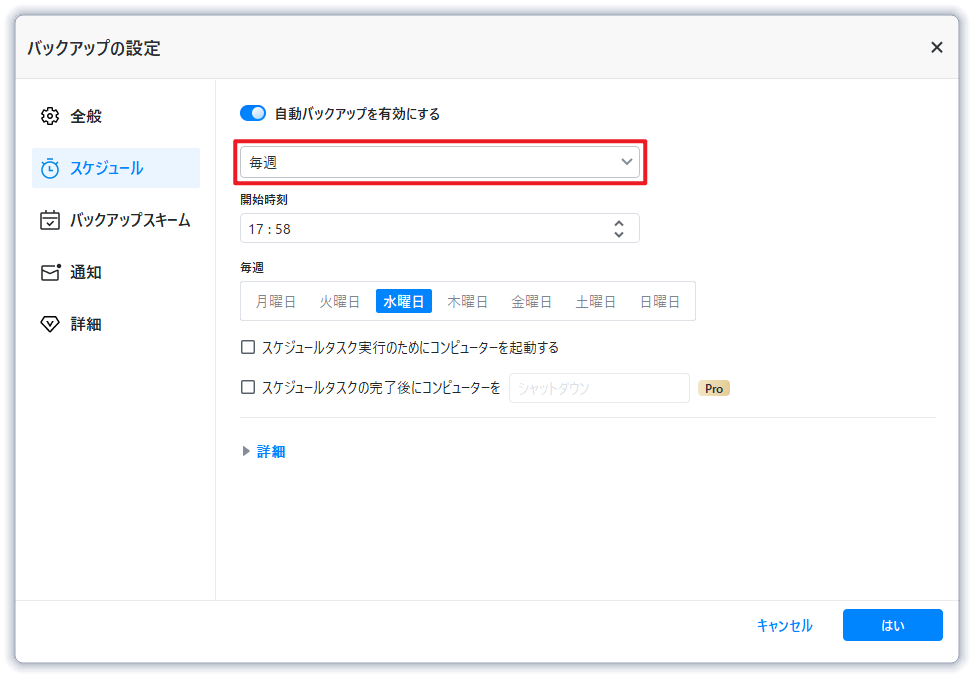This screenshot has height=678, width=974.
Task: Click the chevron arrow of the 毎週 dropdown
Action: [626, 162]
